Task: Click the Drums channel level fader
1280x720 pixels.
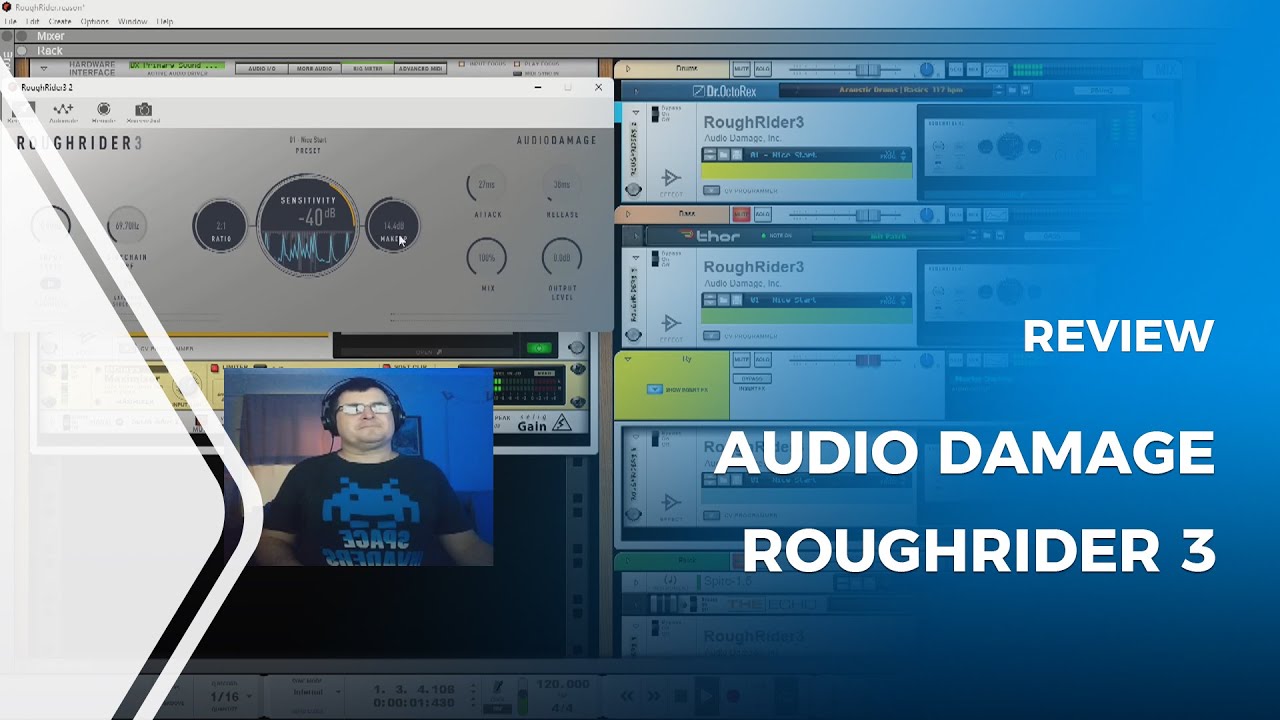Action: pos(867,69)
